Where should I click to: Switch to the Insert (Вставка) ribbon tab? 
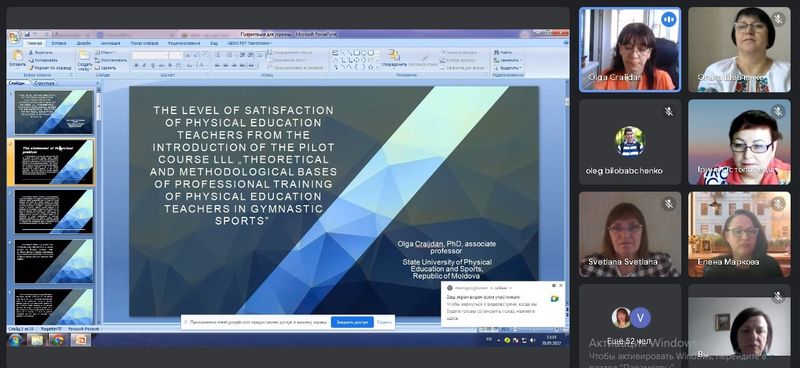59,43
